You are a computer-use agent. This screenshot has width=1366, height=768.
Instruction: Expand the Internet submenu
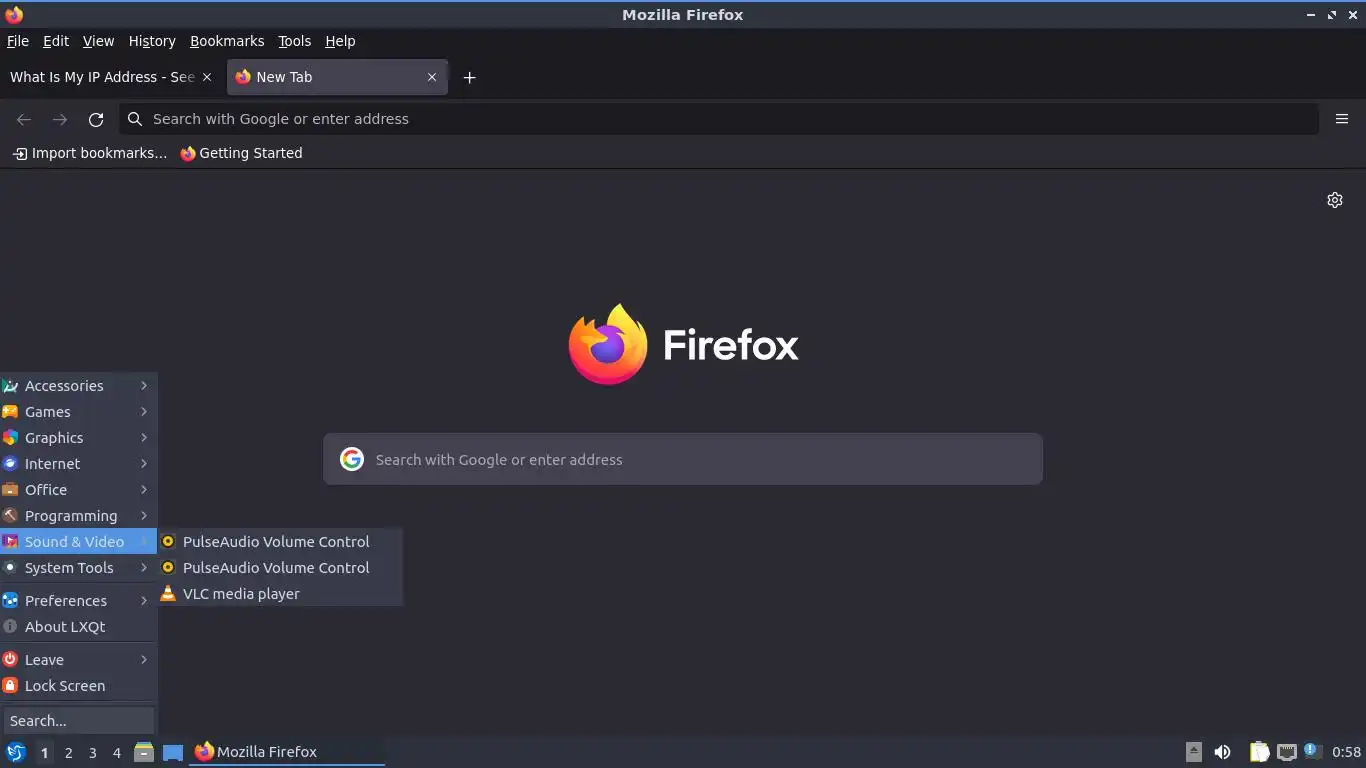[79, 464]
